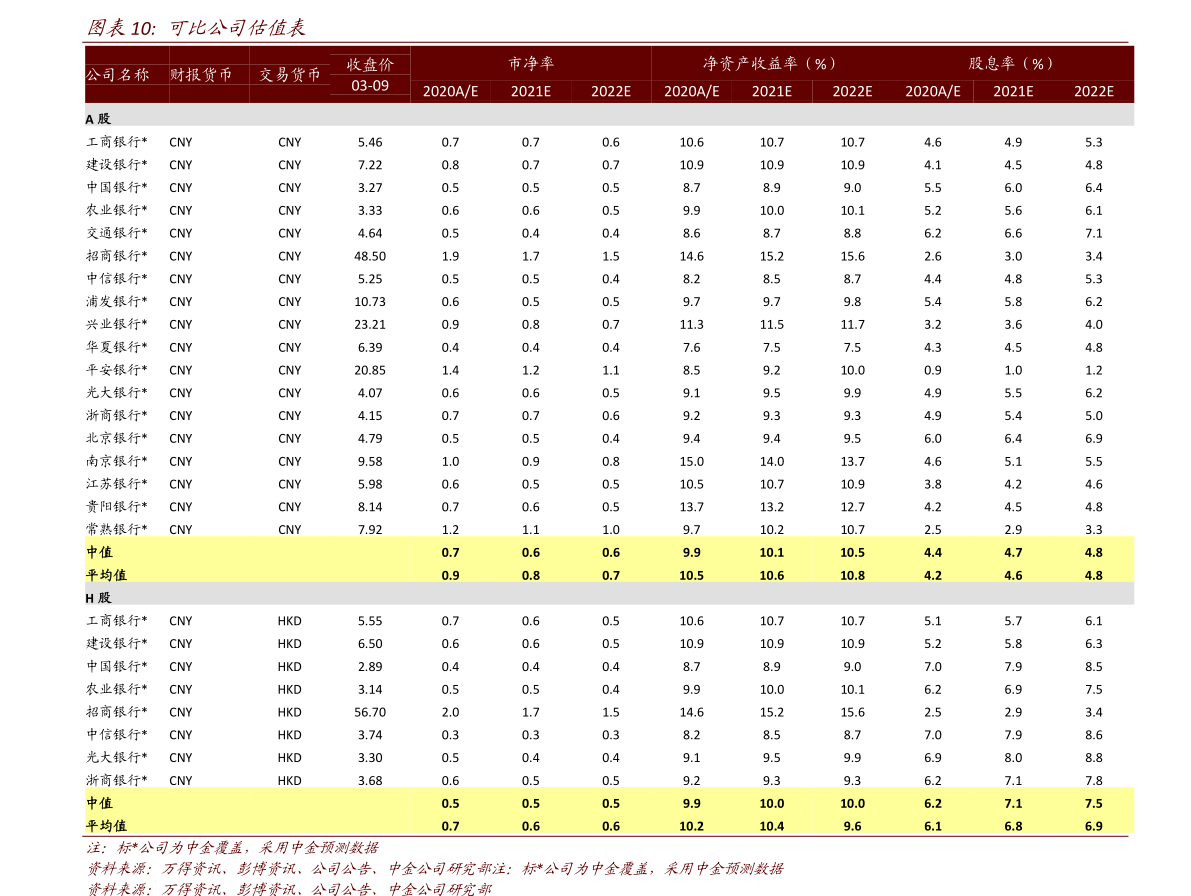
Task: Click the 交易货币 column header
Action: point(289,74)
